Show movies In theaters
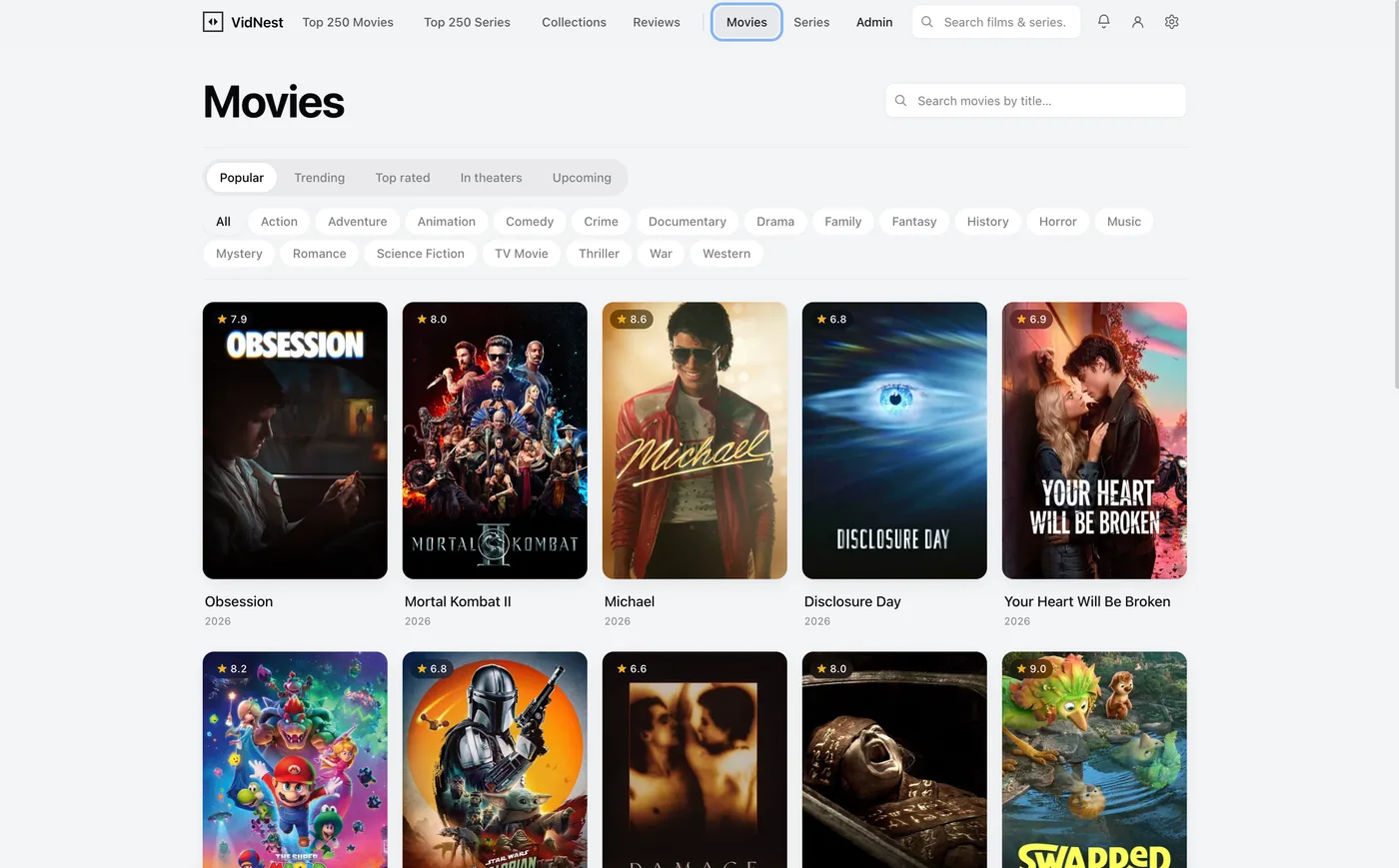 pos(491,178)
